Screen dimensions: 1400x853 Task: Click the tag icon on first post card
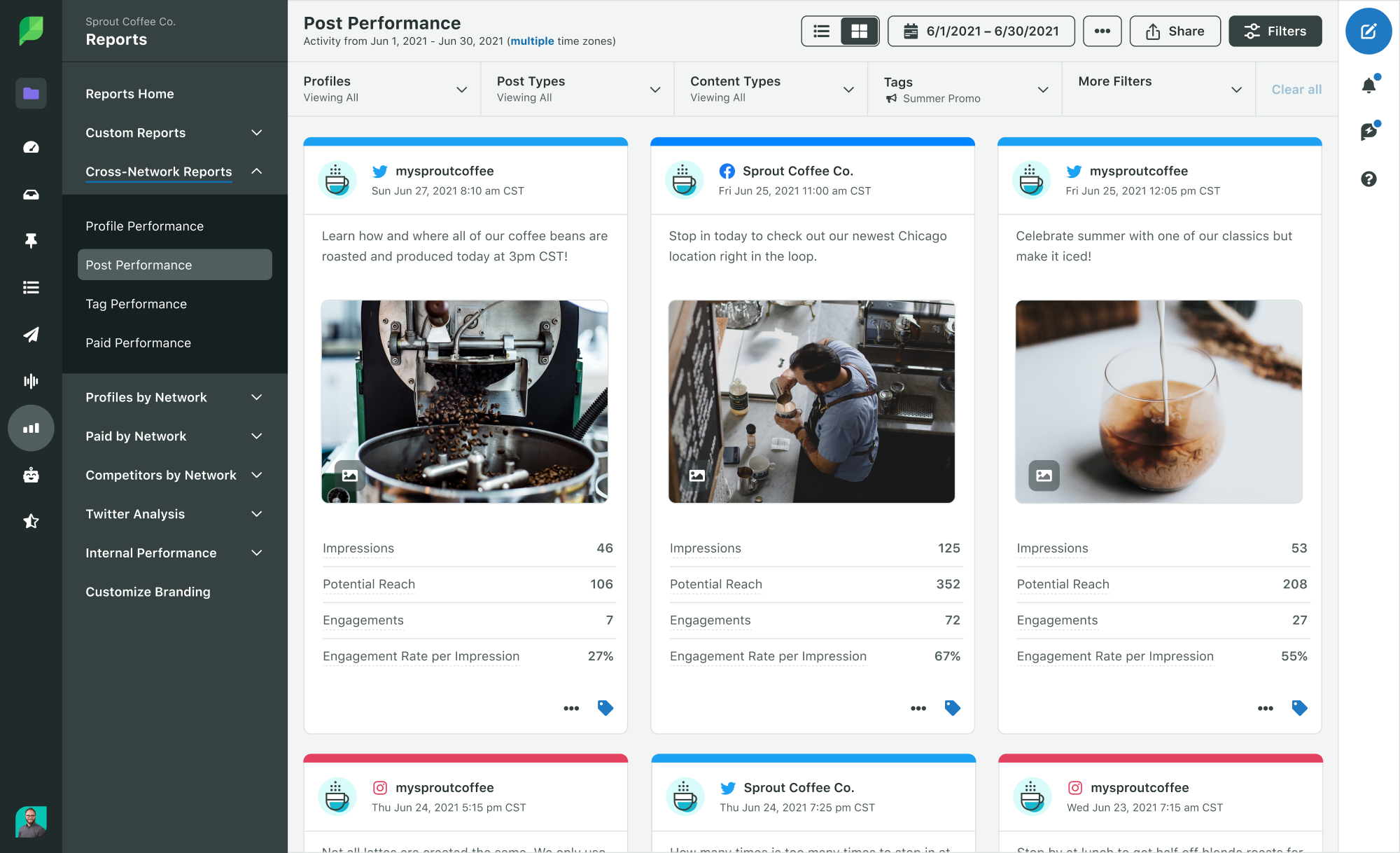coord(606,707)
